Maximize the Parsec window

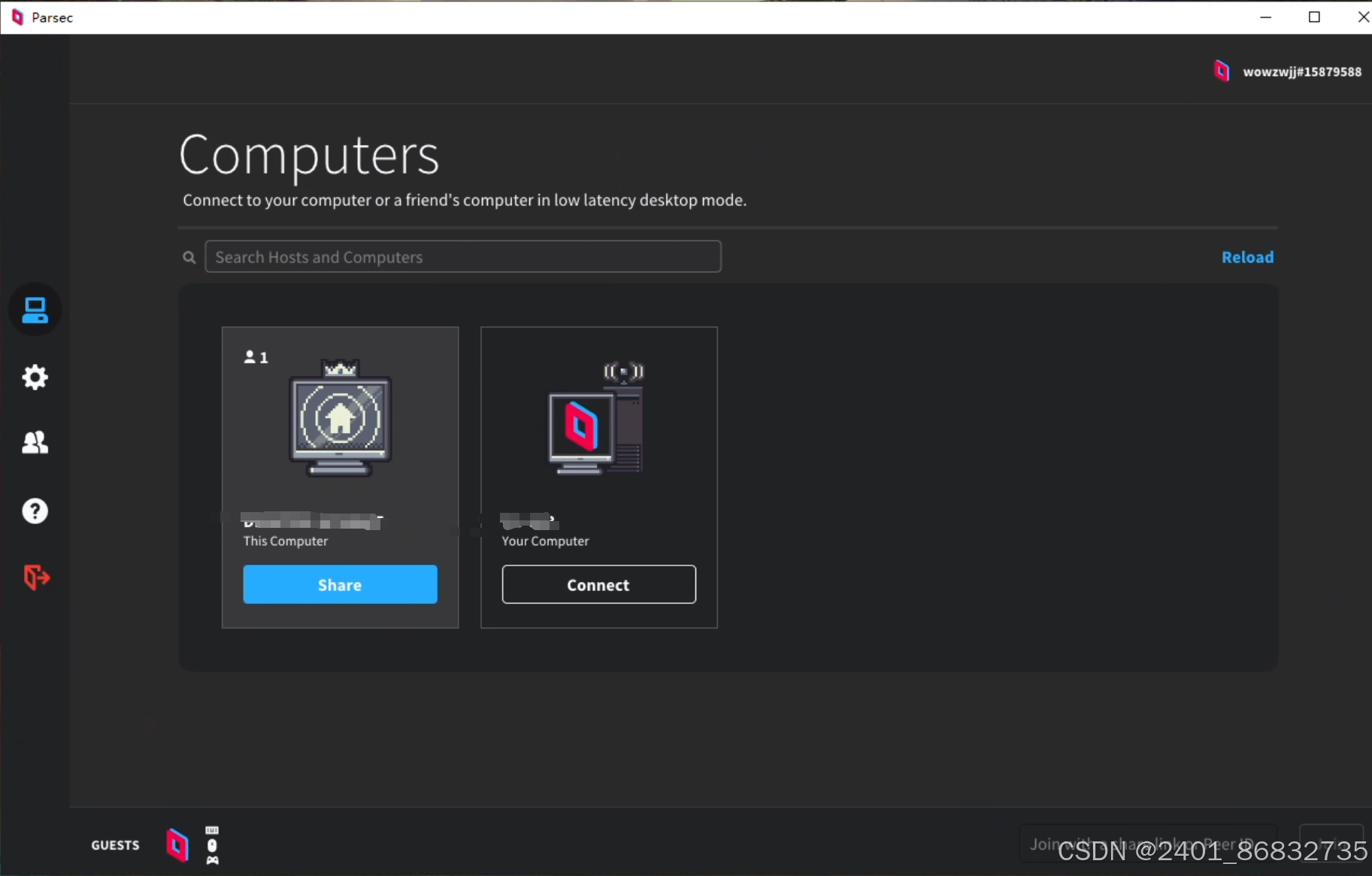click(1314, 17)
